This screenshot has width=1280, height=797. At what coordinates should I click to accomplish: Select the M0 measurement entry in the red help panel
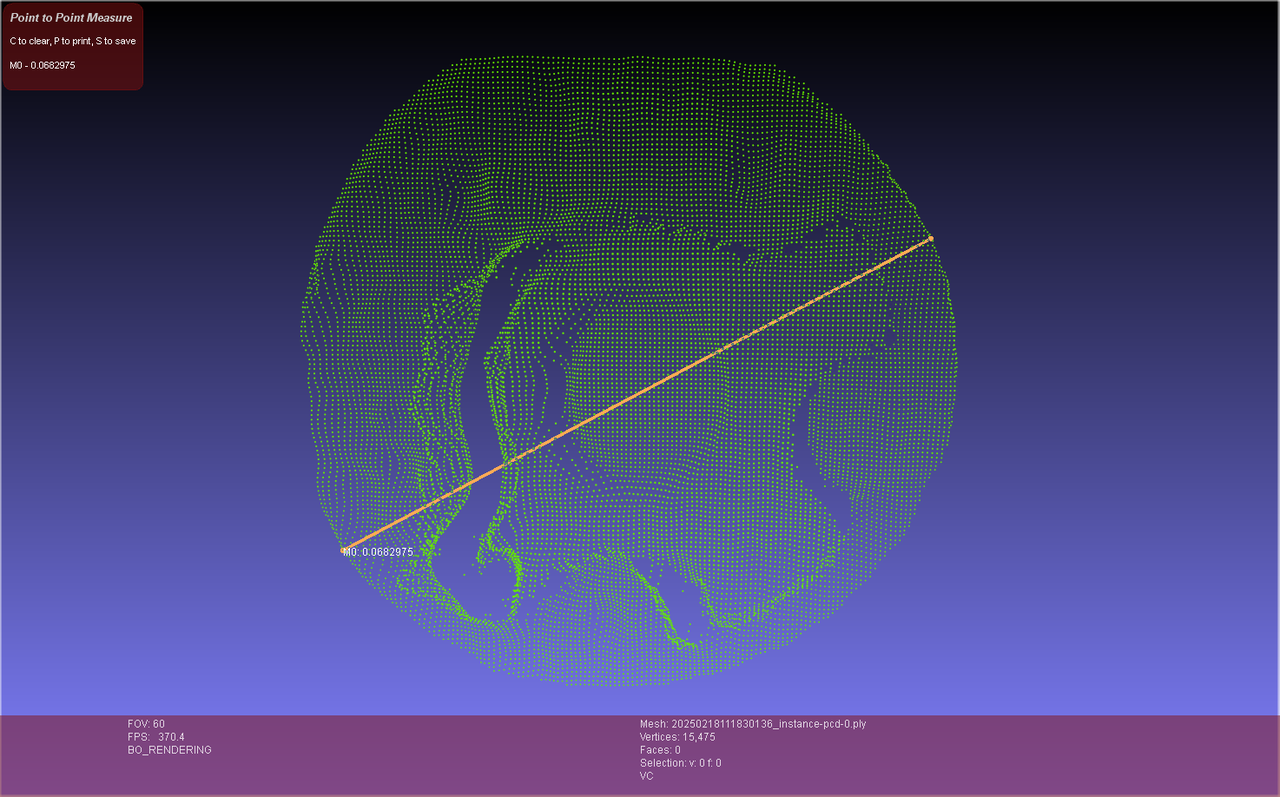[42, 65]
